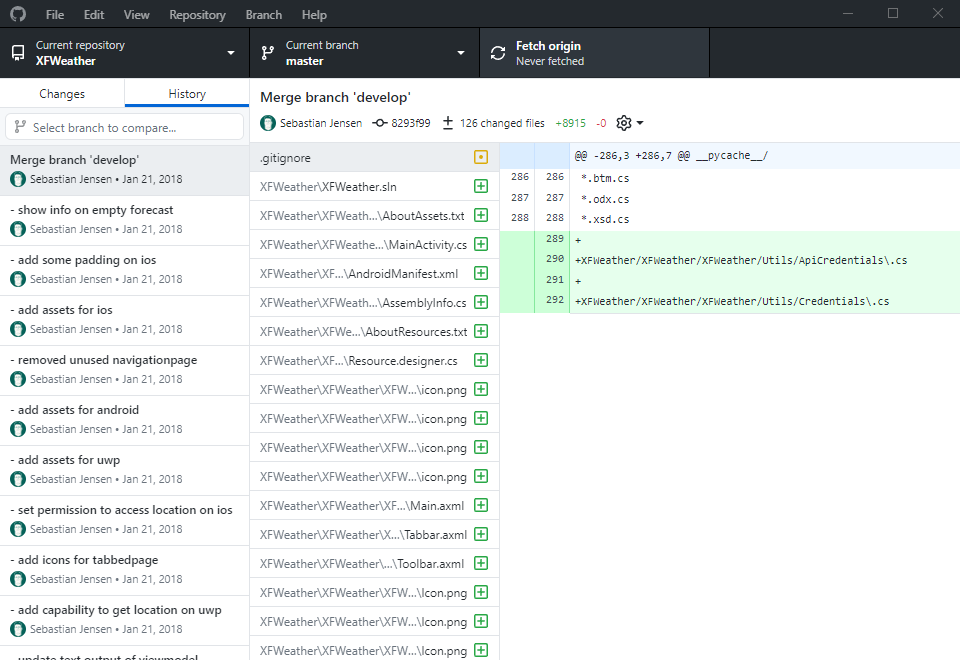Open dropdown arrow next to settings gear
This screenshot has height=660, width=960.
(x=640, y=123)
